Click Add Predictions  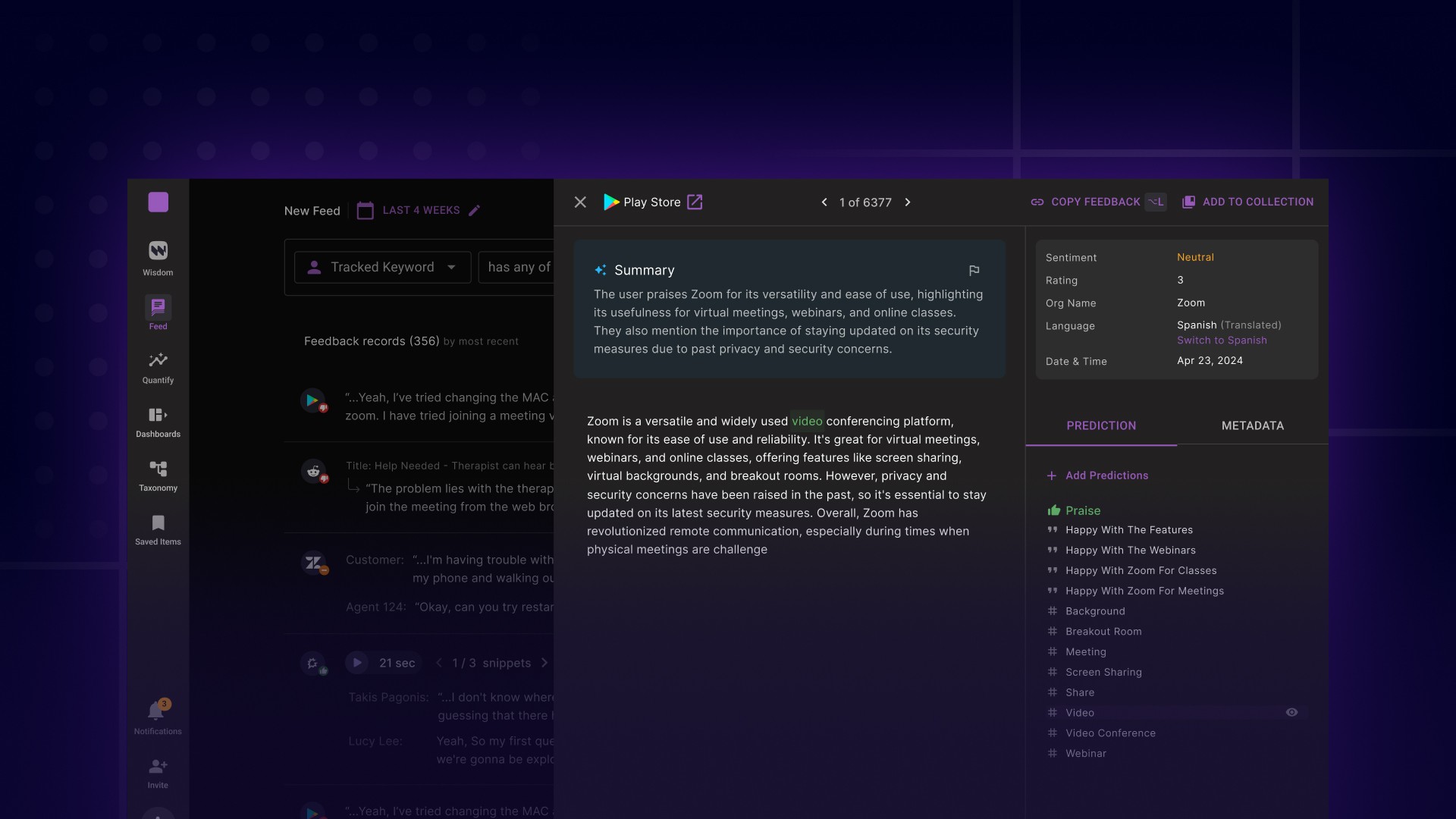[1097, 475]
